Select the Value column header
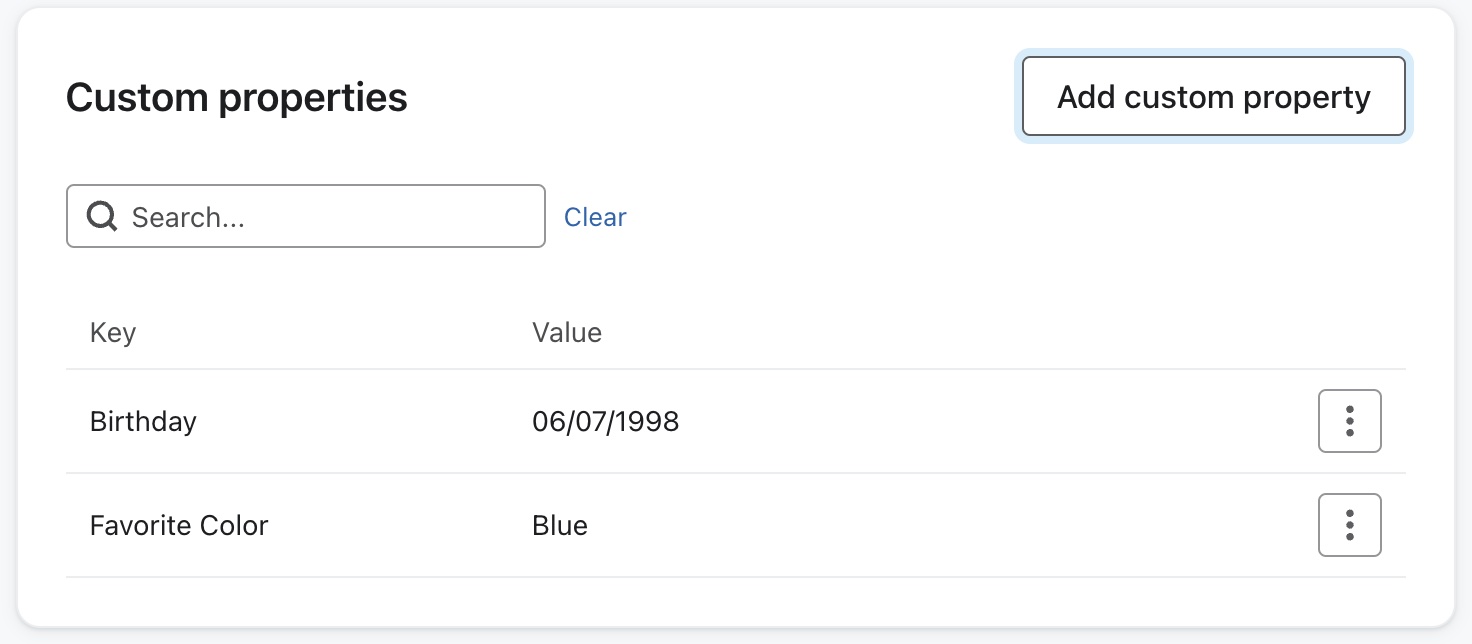Screen dimensions: 1472x644 pyautogui.click(x=567, y=332)
